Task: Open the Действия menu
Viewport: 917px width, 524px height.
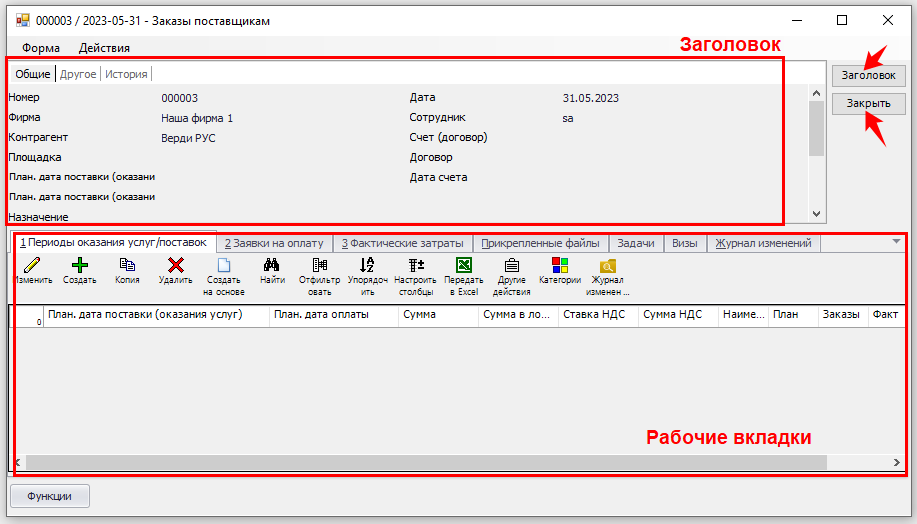Action: pyautogui.click(x=104, y=47)
